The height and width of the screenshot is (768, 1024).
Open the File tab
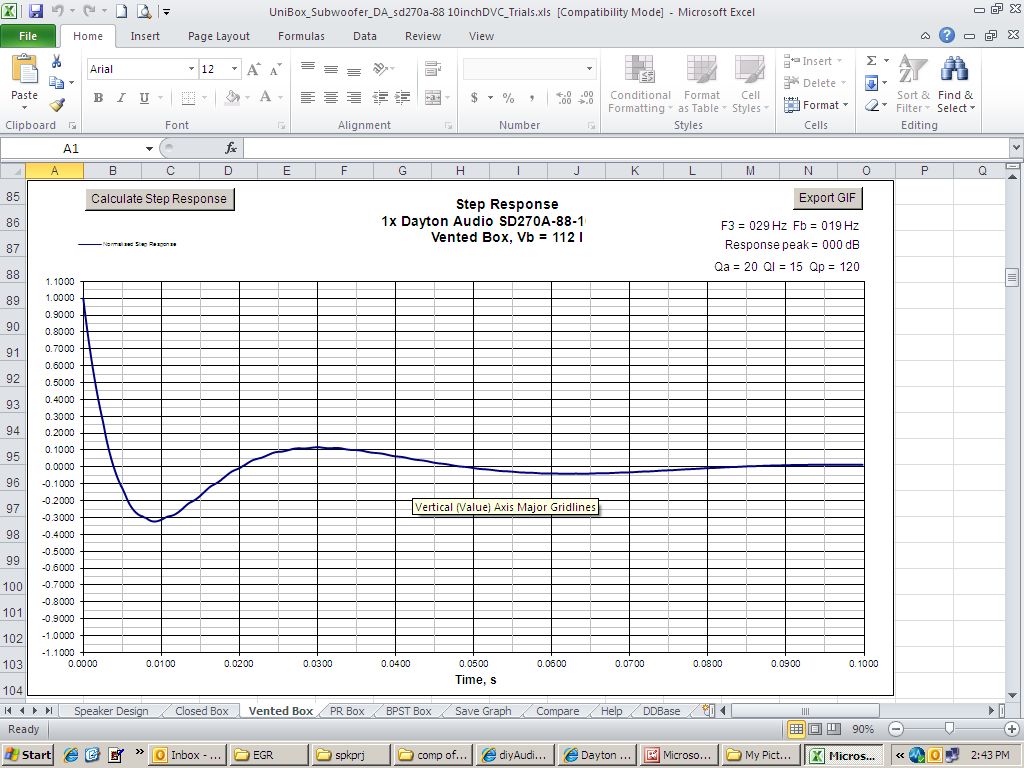28,36
